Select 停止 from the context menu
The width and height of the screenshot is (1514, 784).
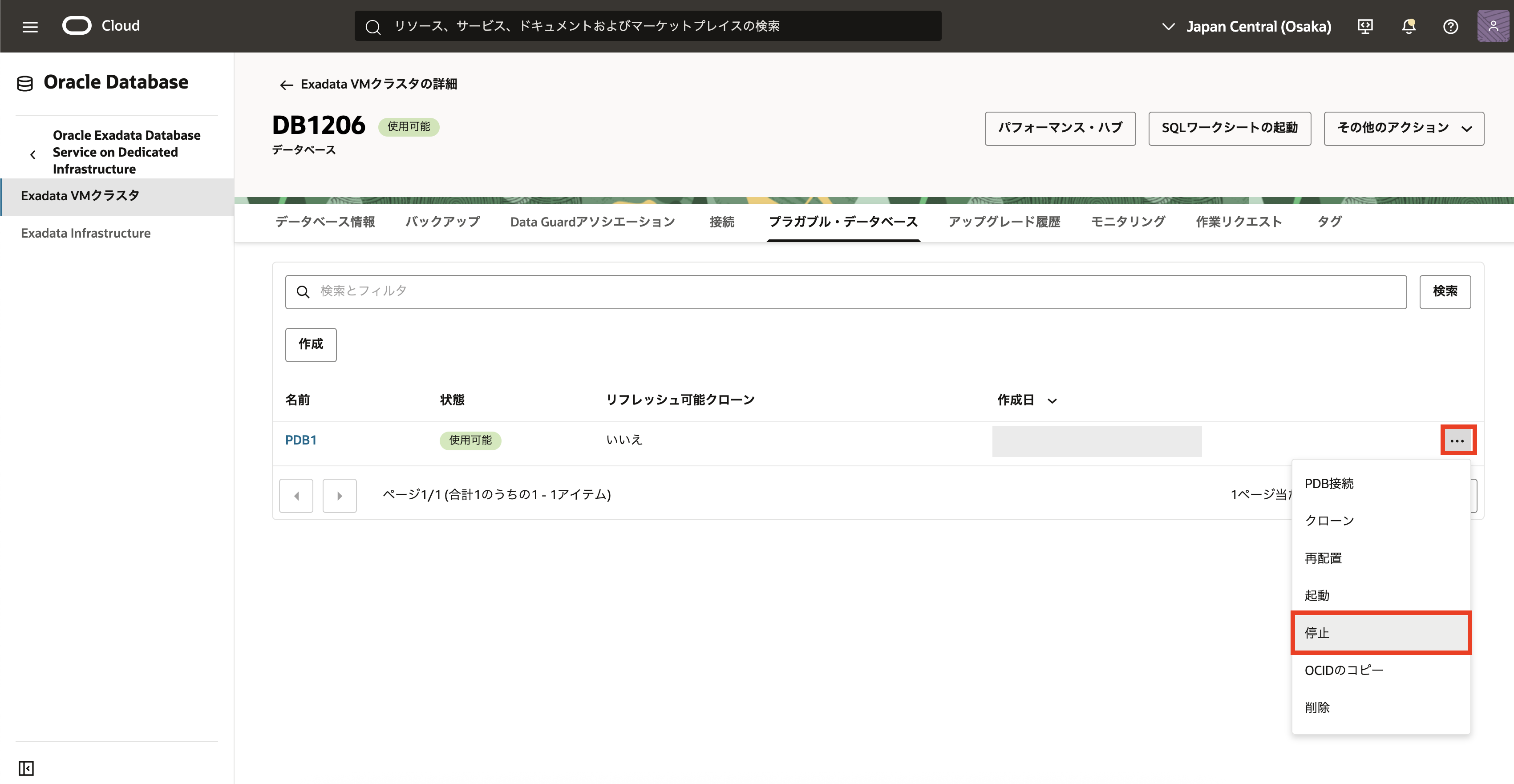[1380, 633]
